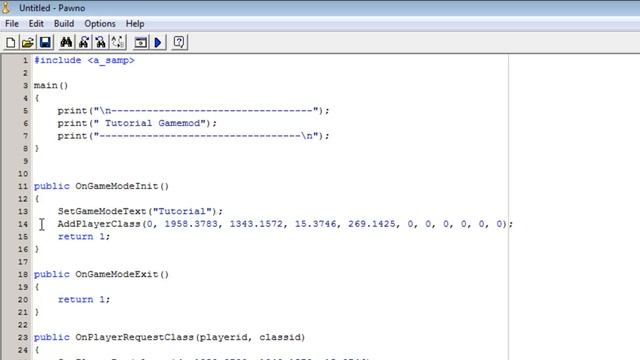This screenshot has height=360, width=640.
Task: Click the 'main()' text on line 3
Action: click(x=51, y=85)
